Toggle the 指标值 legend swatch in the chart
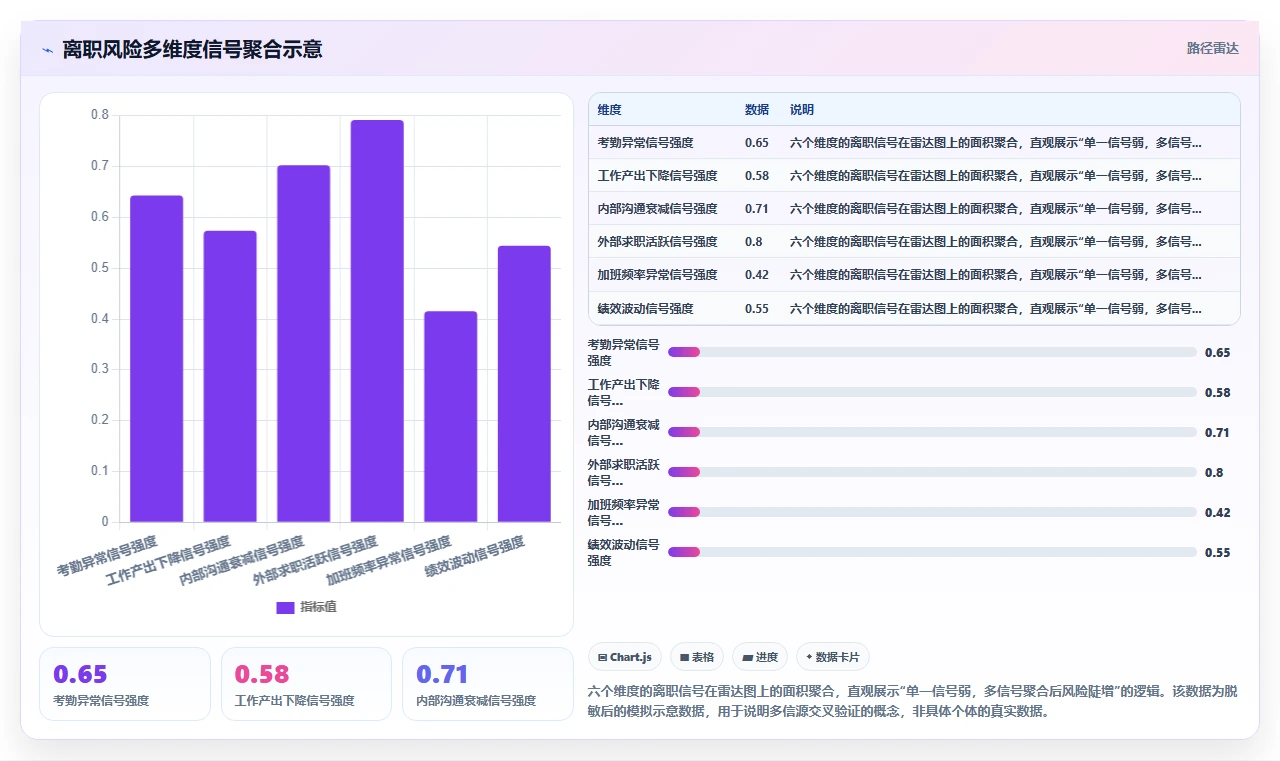Viewport: 1280px width, 761px height. click(x=285, y=607)
